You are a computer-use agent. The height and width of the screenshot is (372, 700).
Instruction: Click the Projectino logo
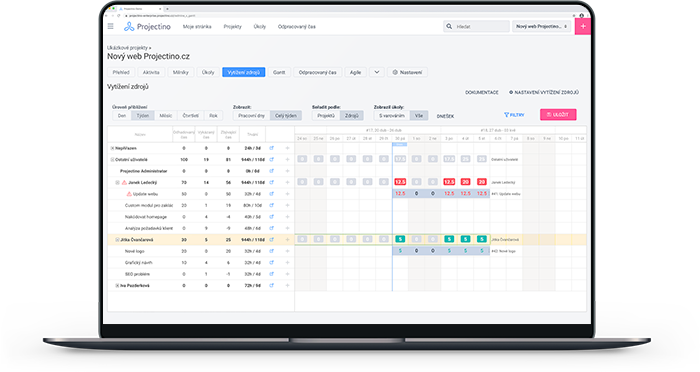point(147,27)
